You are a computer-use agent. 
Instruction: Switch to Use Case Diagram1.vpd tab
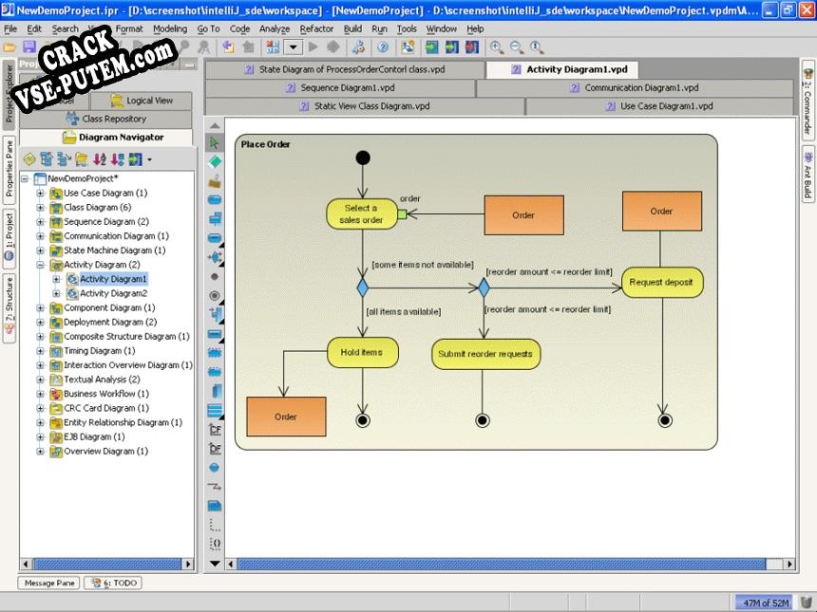click(660, 106)
